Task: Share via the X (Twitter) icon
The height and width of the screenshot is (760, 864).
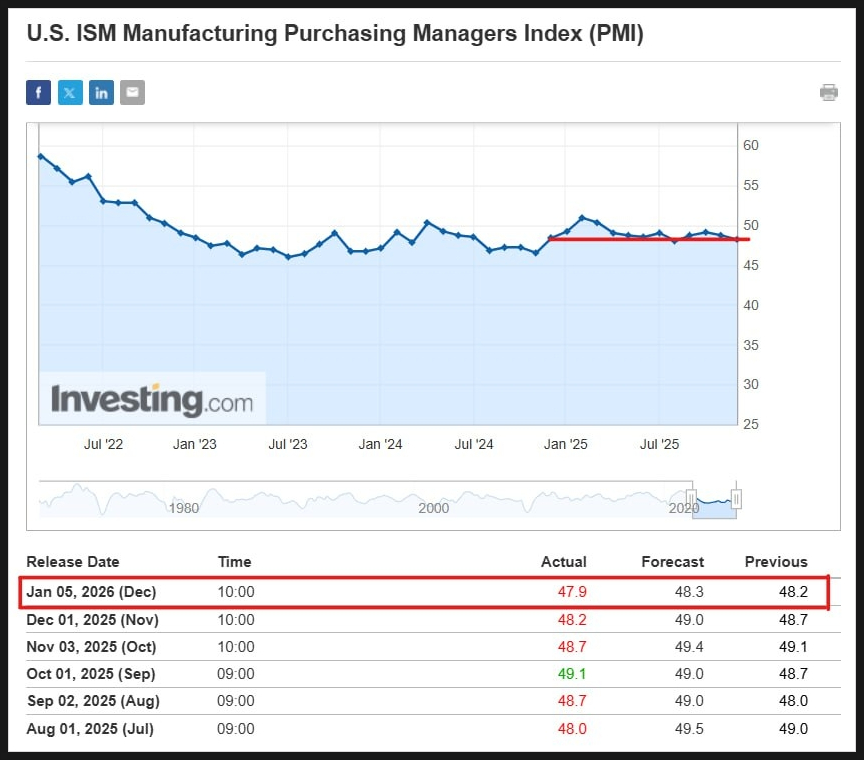Action: click(x=70, y=93)
